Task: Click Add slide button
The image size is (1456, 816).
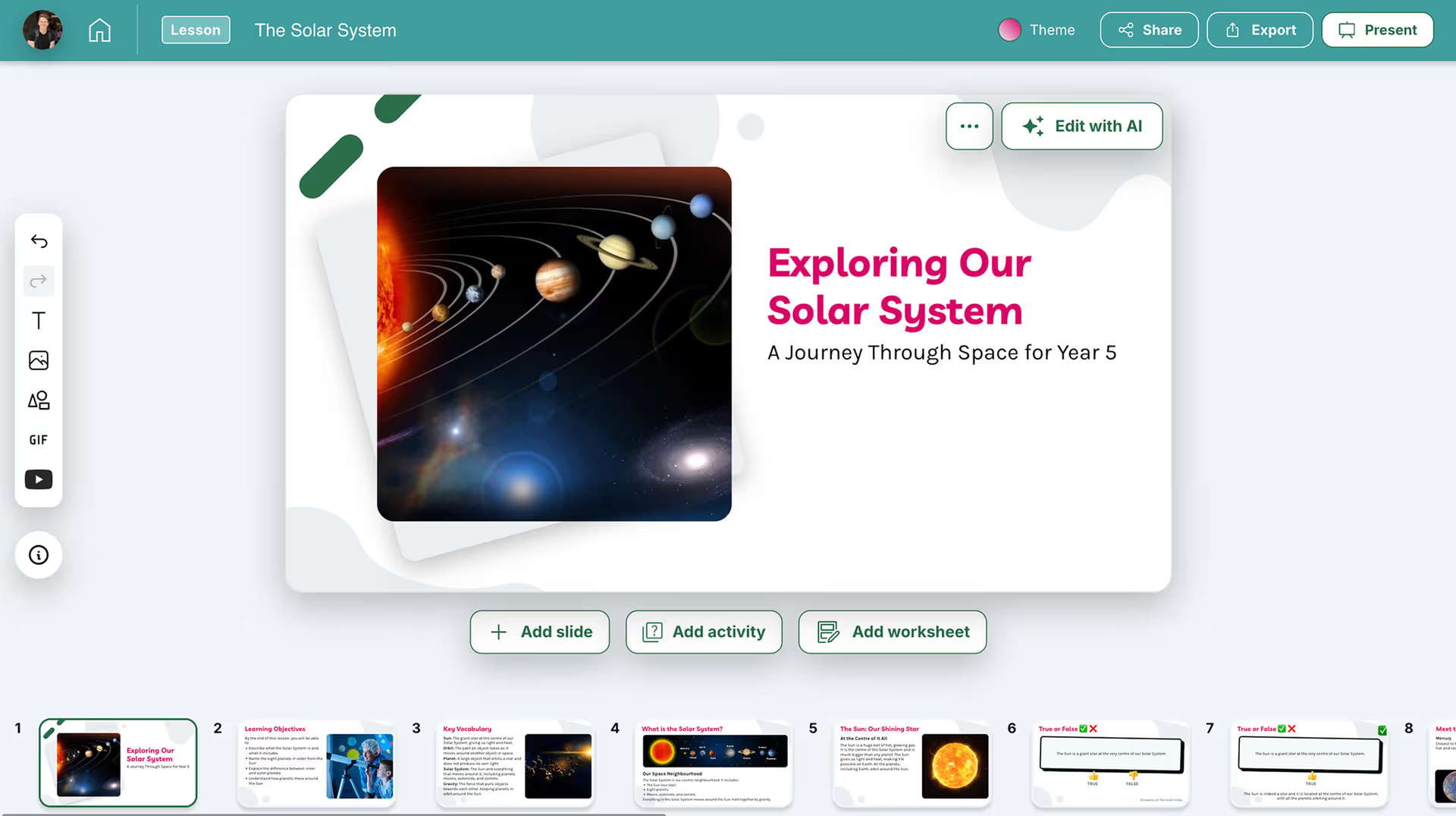Action: click(540, 632)
